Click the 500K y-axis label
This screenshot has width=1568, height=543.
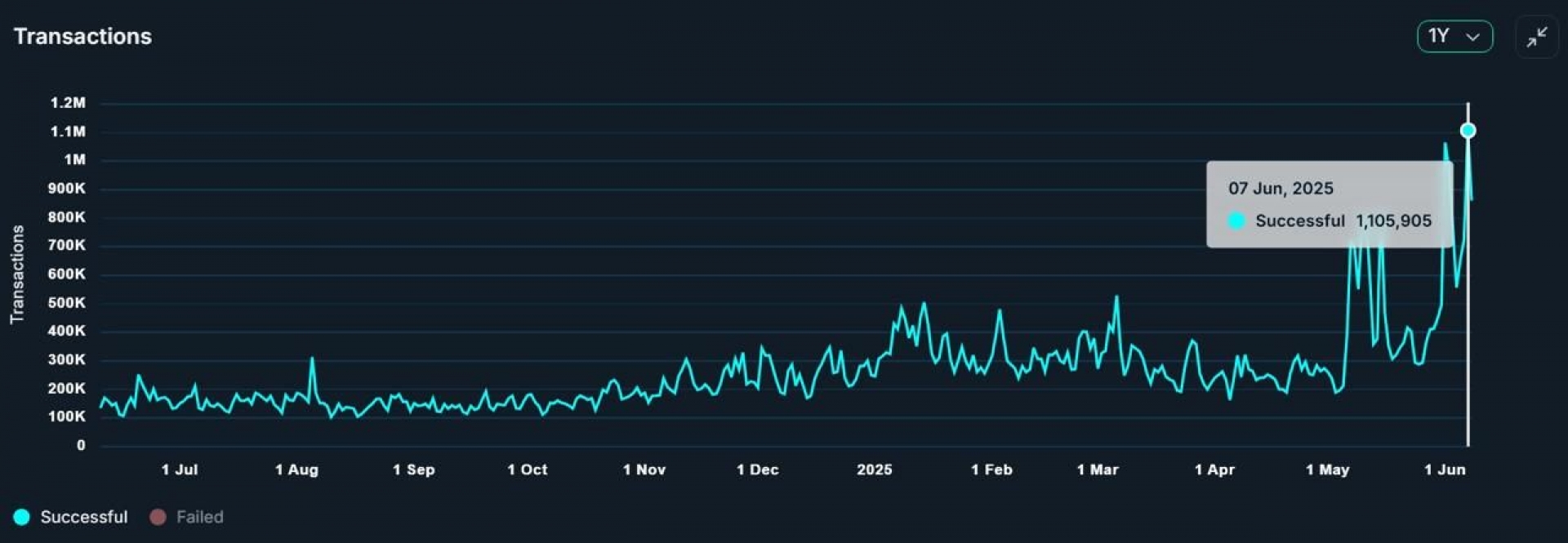tap(66, 303)
